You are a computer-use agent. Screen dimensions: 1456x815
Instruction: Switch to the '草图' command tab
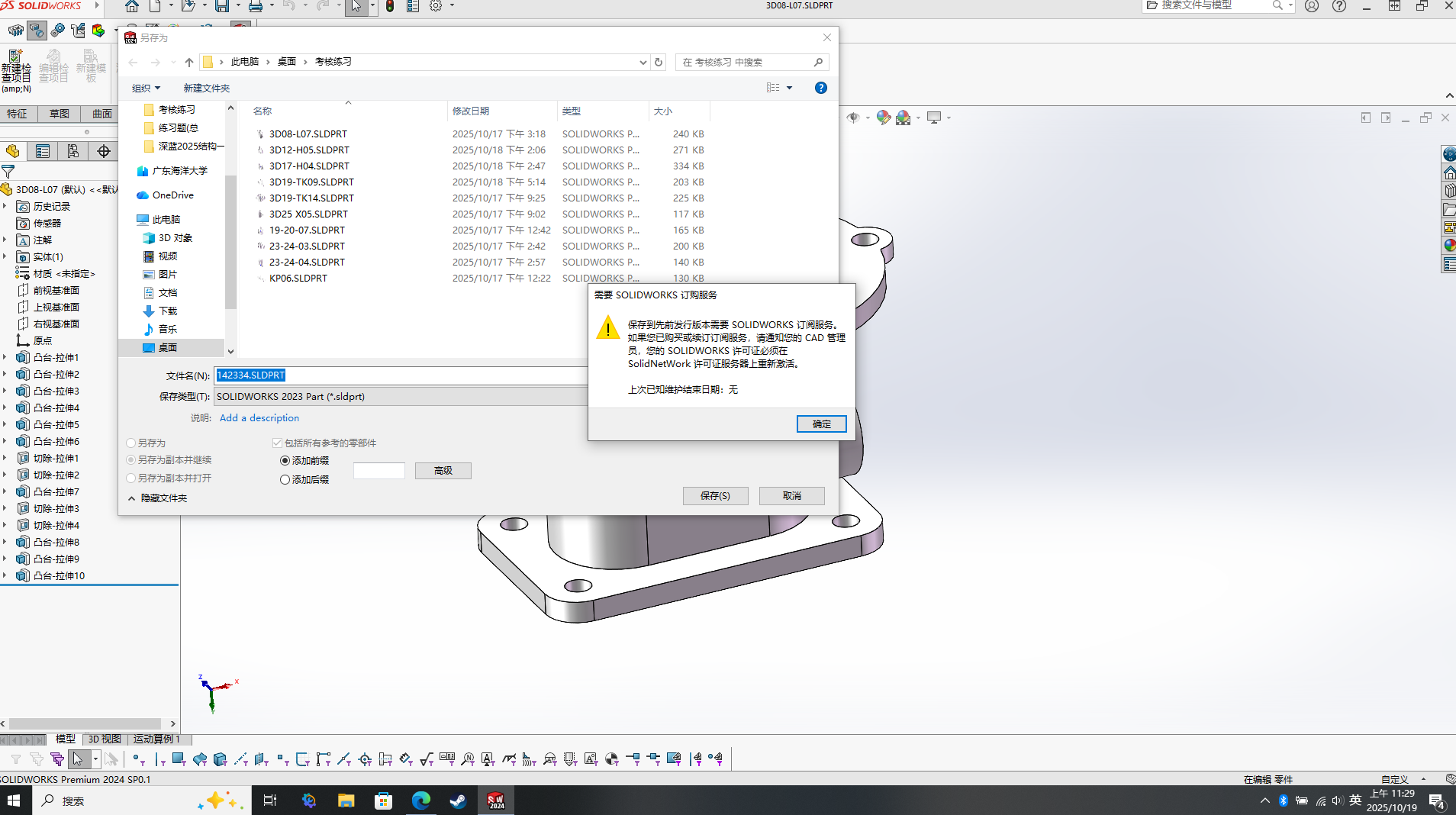60,114
